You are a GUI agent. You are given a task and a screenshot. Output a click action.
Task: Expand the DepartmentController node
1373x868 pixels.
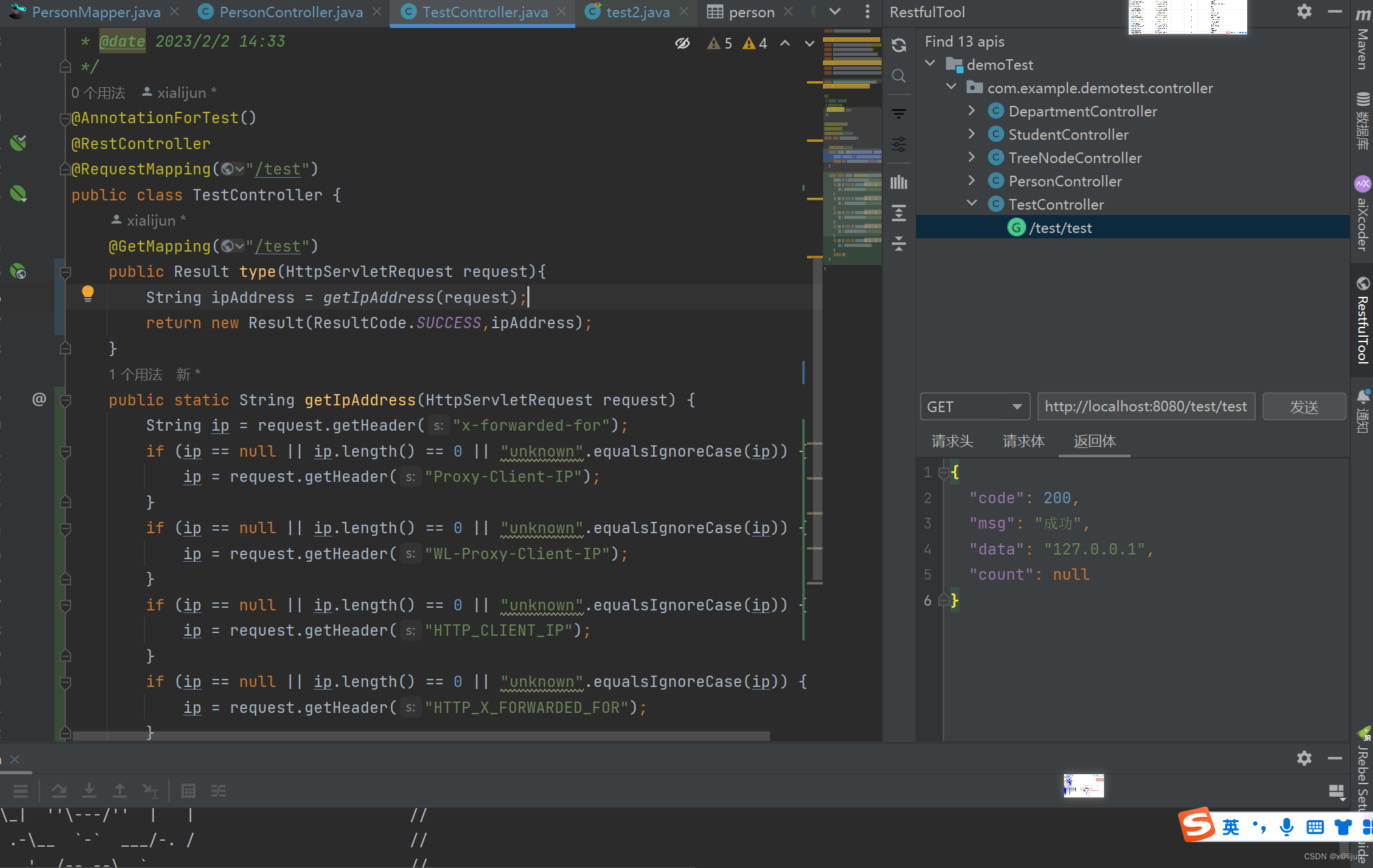pyautogui.click(x=972, y=111)
